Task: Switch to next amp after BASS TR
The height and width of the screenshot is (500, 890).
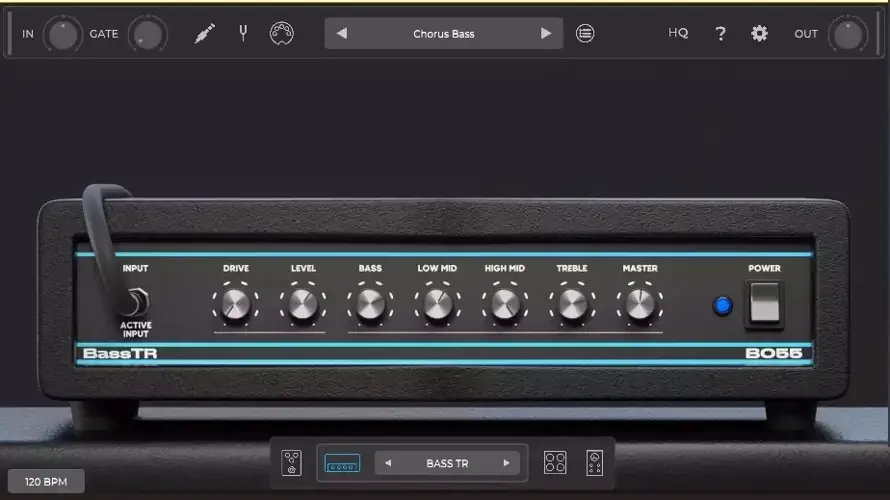Action: (x=506, y=463)
